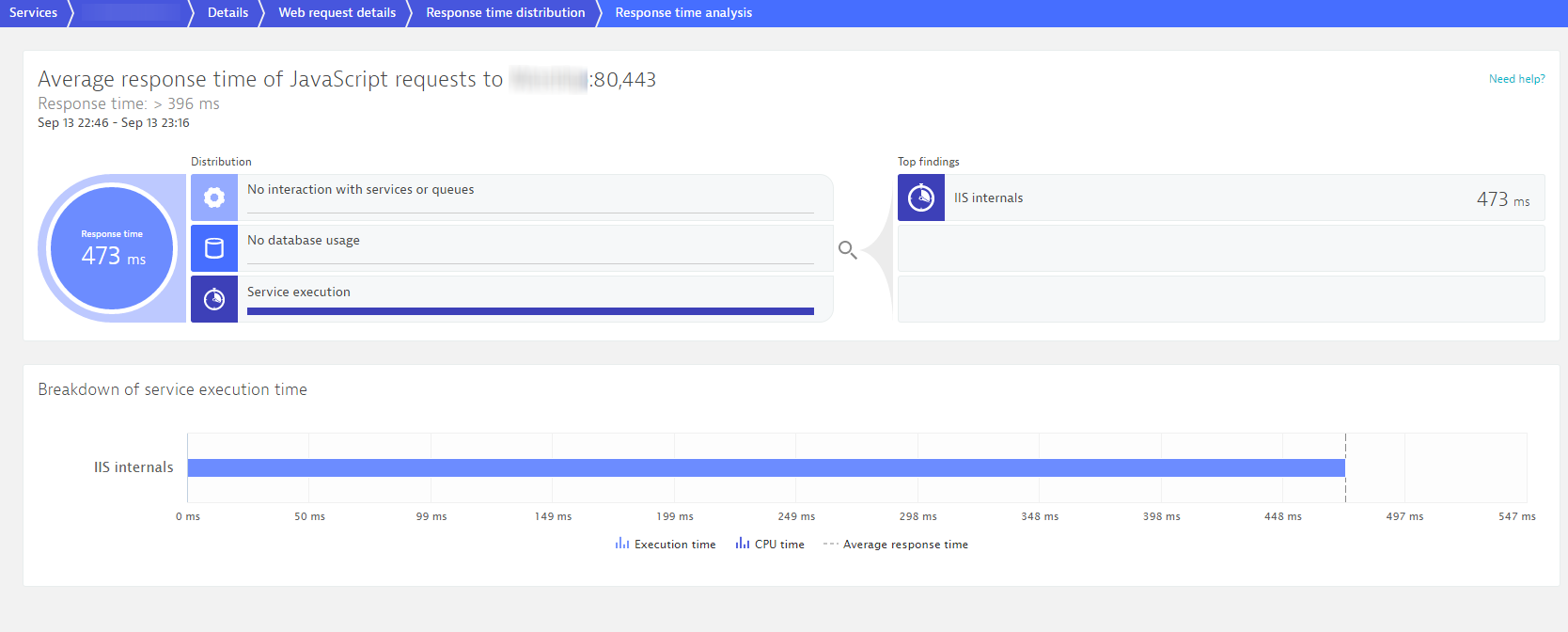Screen dimensions: 1568x632
Task: Click the Average response time dashed legend icon
Action: coord(831,544)
